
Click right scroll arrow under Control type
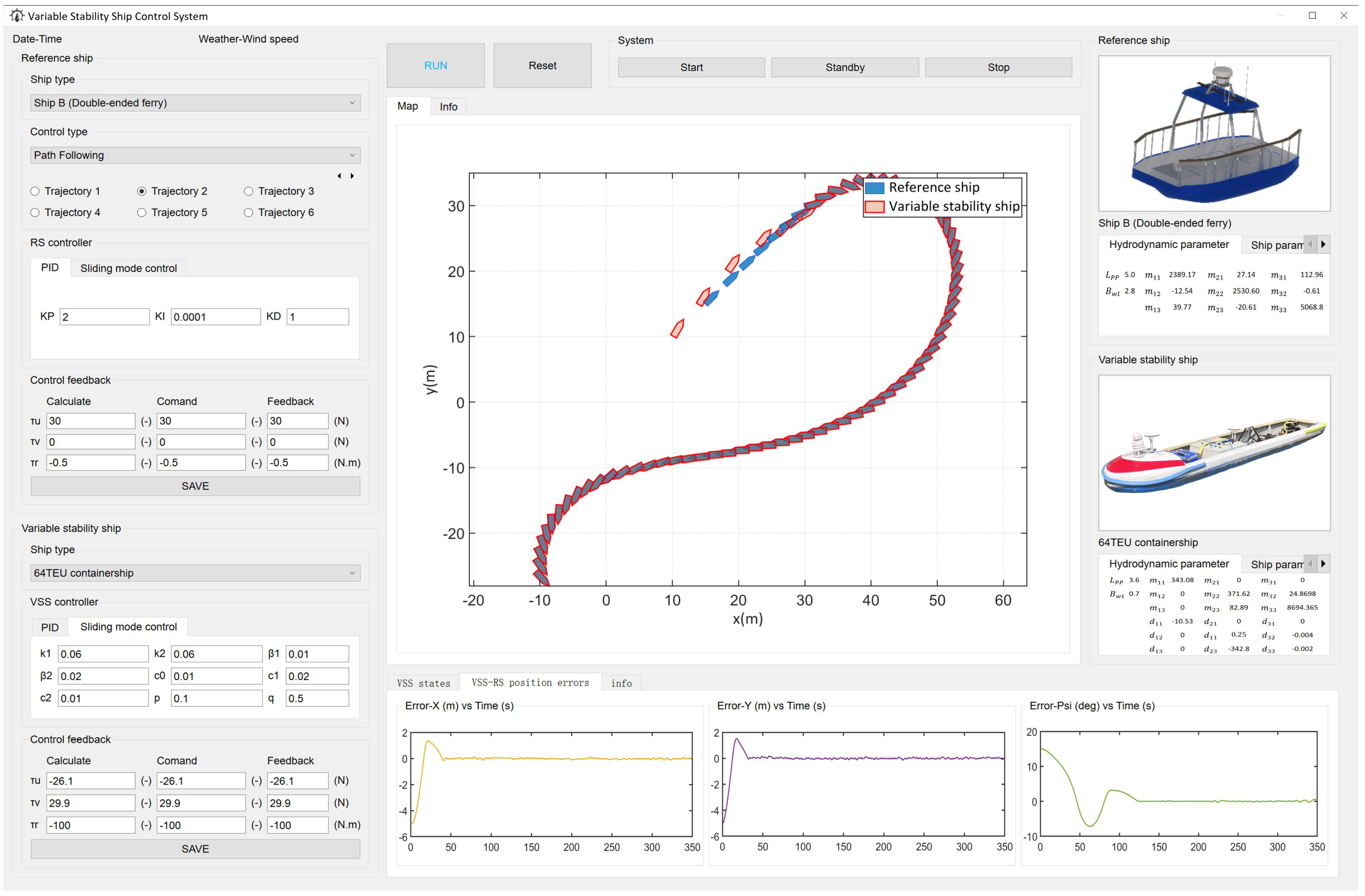(x=352, y=176)
